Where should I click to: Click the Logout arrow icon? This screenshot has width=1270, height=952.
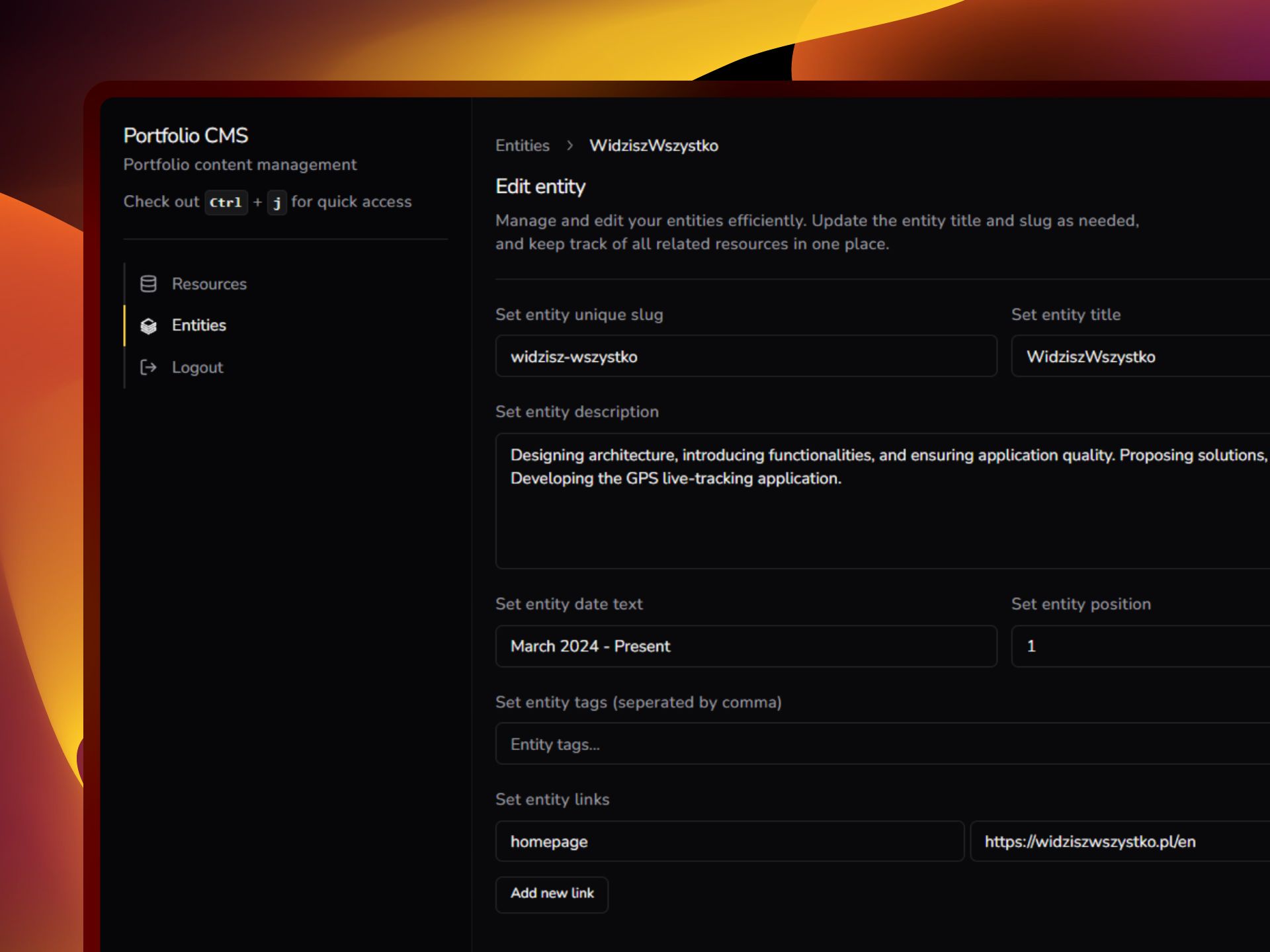point(148,367)
